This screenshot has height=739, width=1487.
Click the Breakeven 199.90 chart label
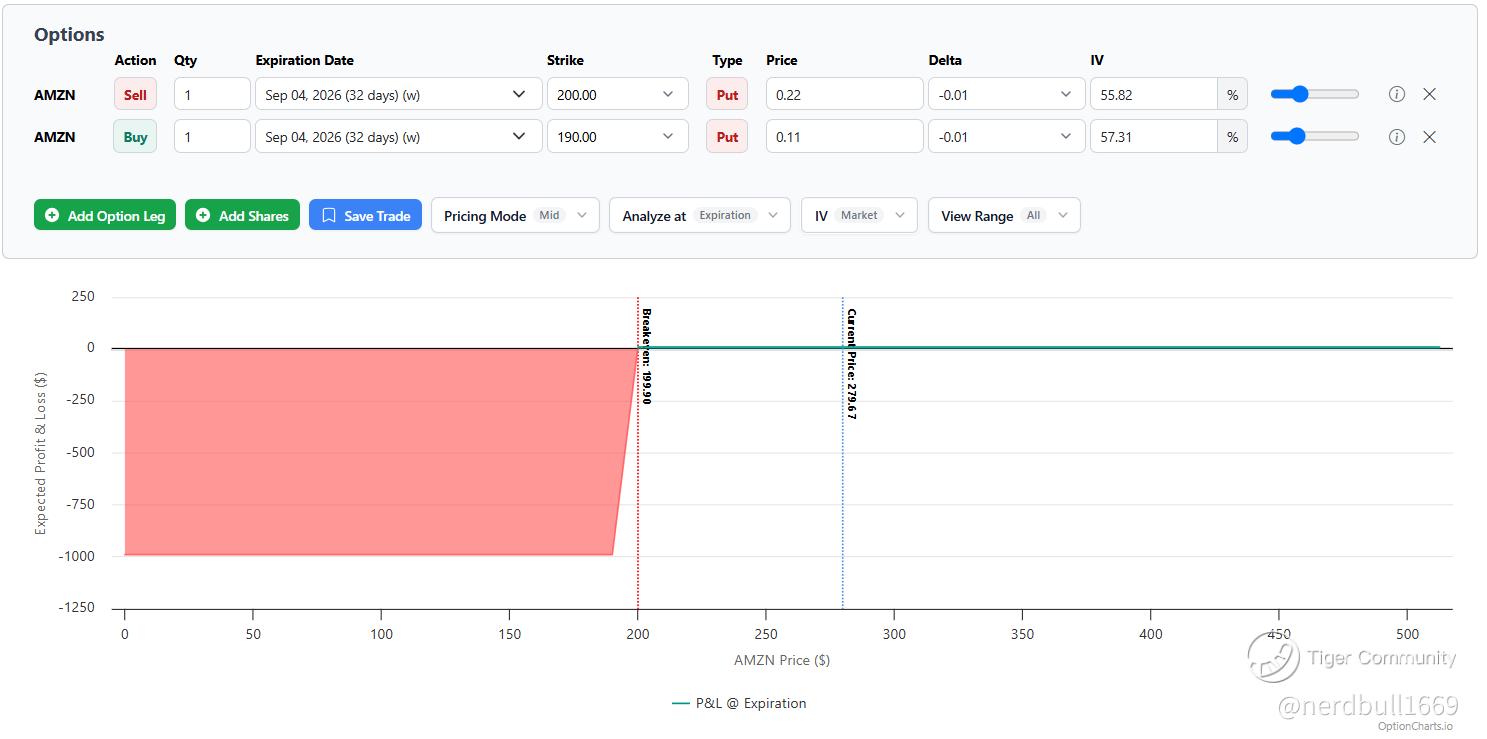[646, 356]
